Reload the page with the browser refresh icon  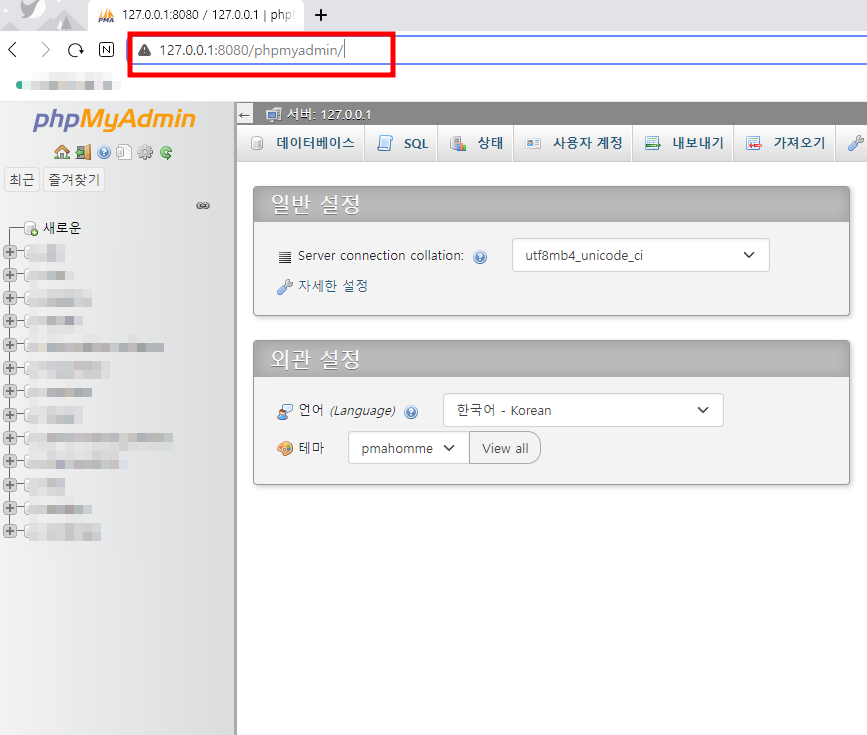pyautogui.click(x=76, y=50)
